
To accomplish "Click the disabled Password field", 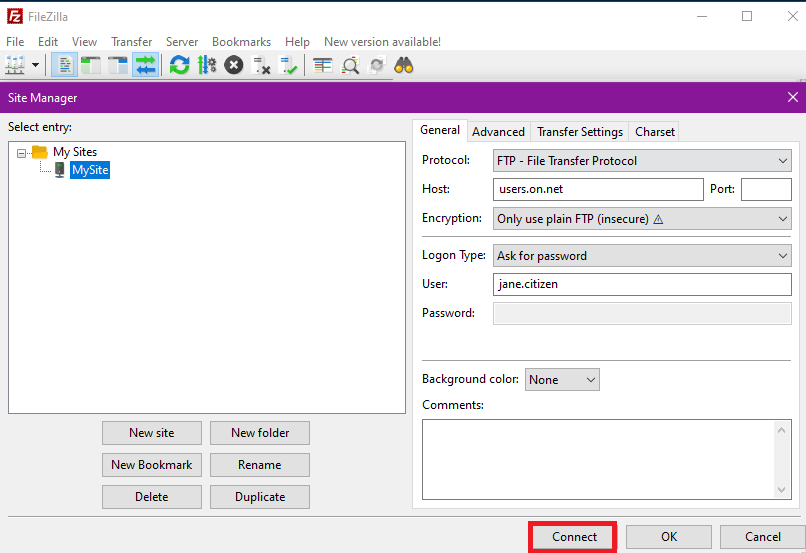I will point(642,314).
